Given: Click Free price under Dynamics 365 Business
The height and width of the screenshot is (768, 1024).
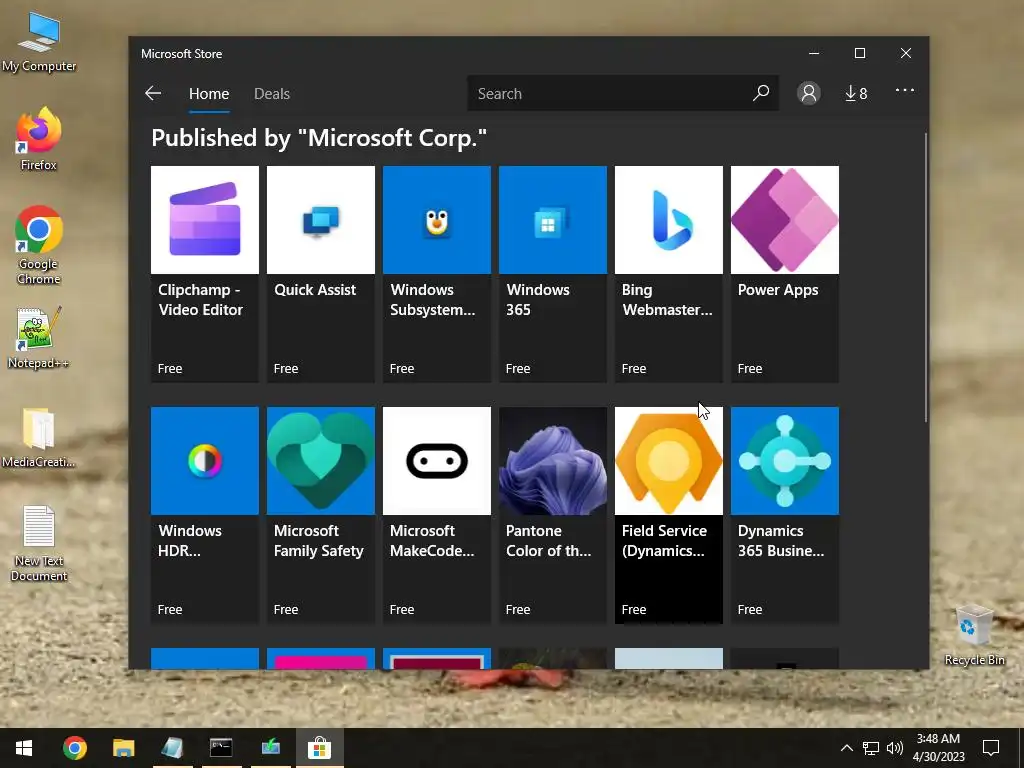Looking at the screenshot, I should [x=750, y=609].
